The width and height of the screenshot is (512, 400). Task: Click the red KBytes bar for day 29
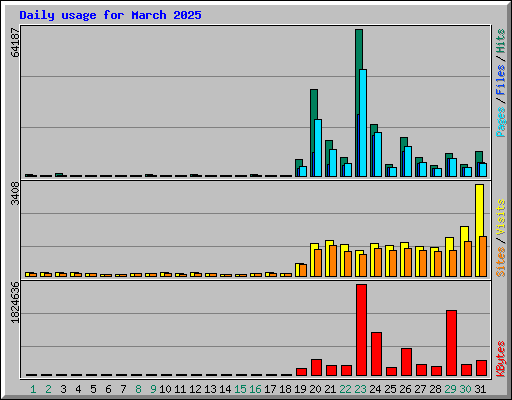(x=451, y=343)
